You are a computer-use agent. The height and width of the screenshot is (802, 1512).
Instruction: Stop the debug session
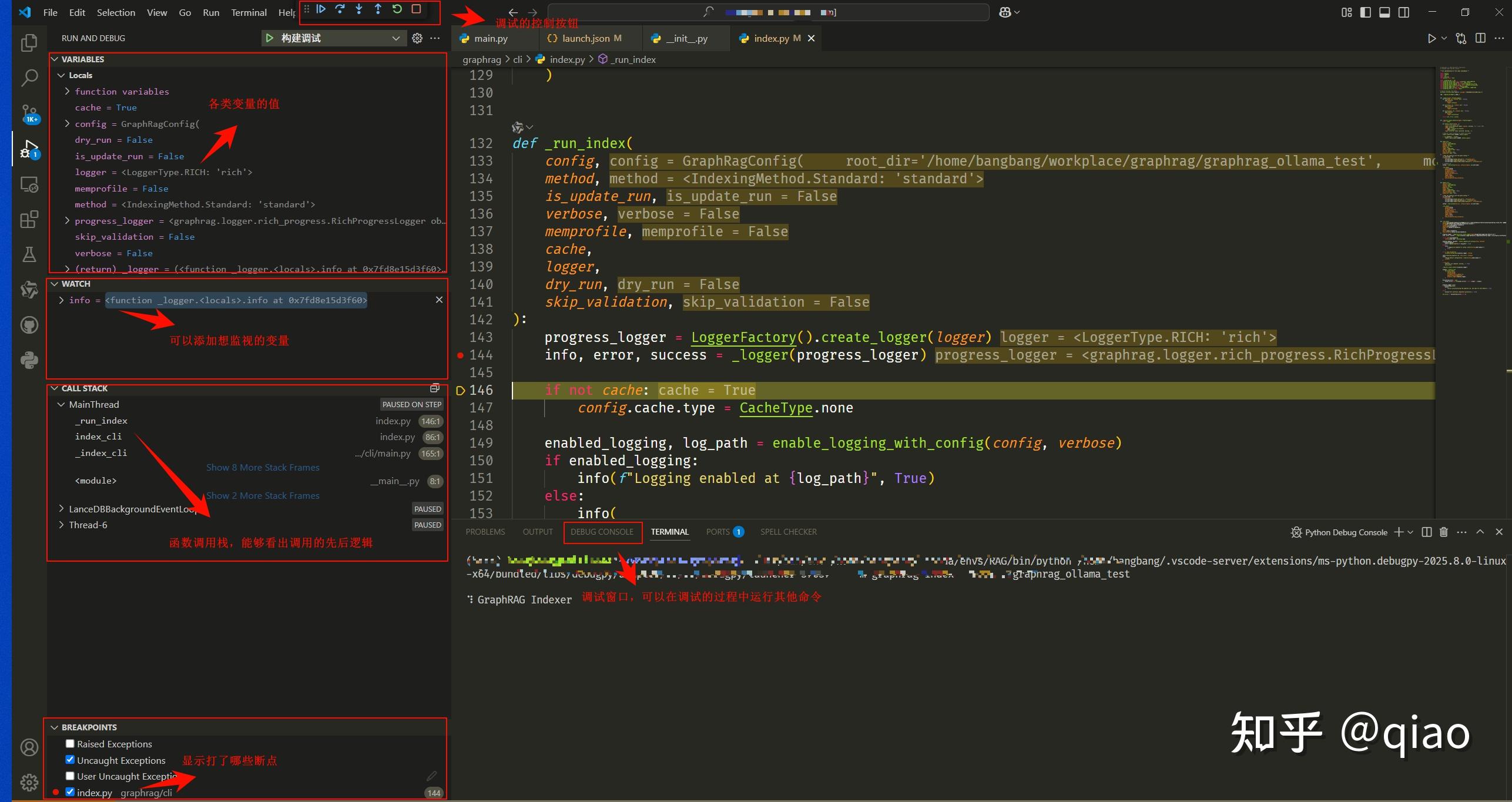417,9
